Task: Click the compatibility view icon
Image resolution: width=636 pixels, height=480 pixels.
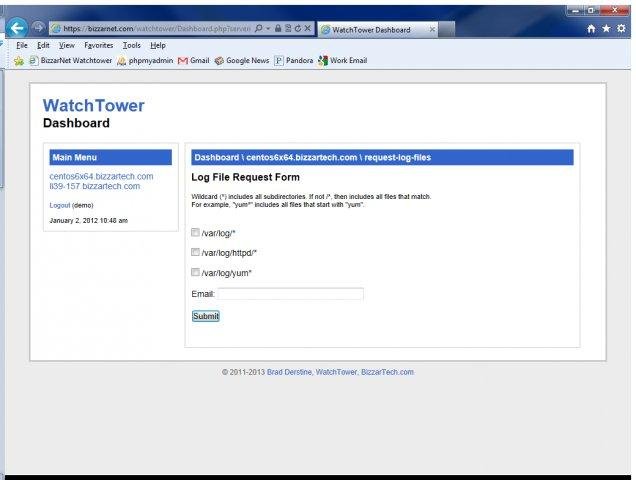Action: [288, 28]
